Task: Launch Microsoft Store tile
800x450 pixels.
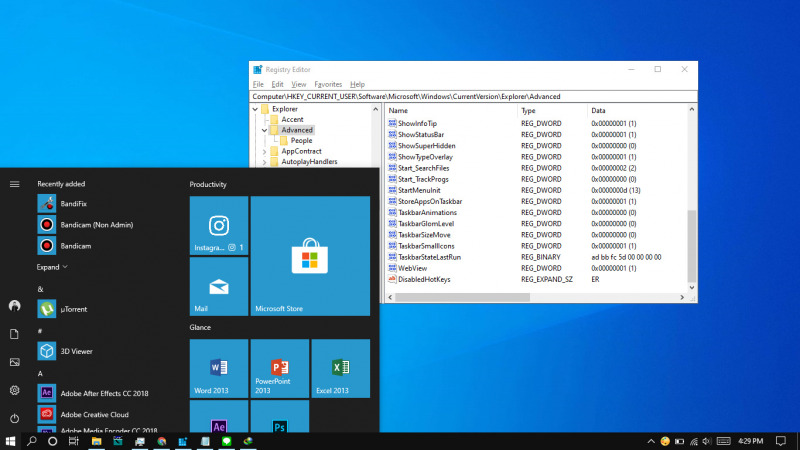Action: pos(310,256)
